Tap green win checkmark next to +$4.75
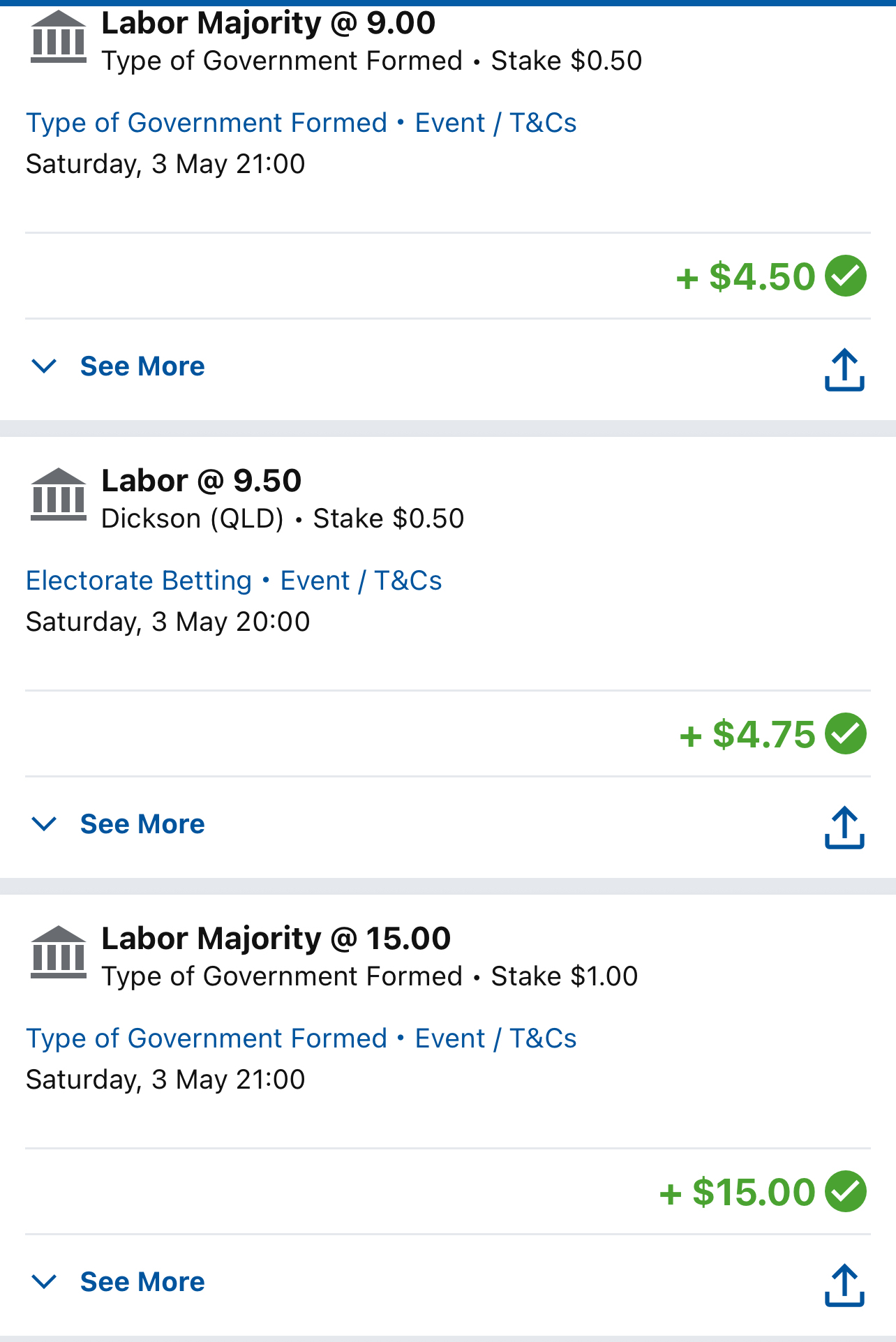Viewport: 896px width, 1342px height. [846, 733]
